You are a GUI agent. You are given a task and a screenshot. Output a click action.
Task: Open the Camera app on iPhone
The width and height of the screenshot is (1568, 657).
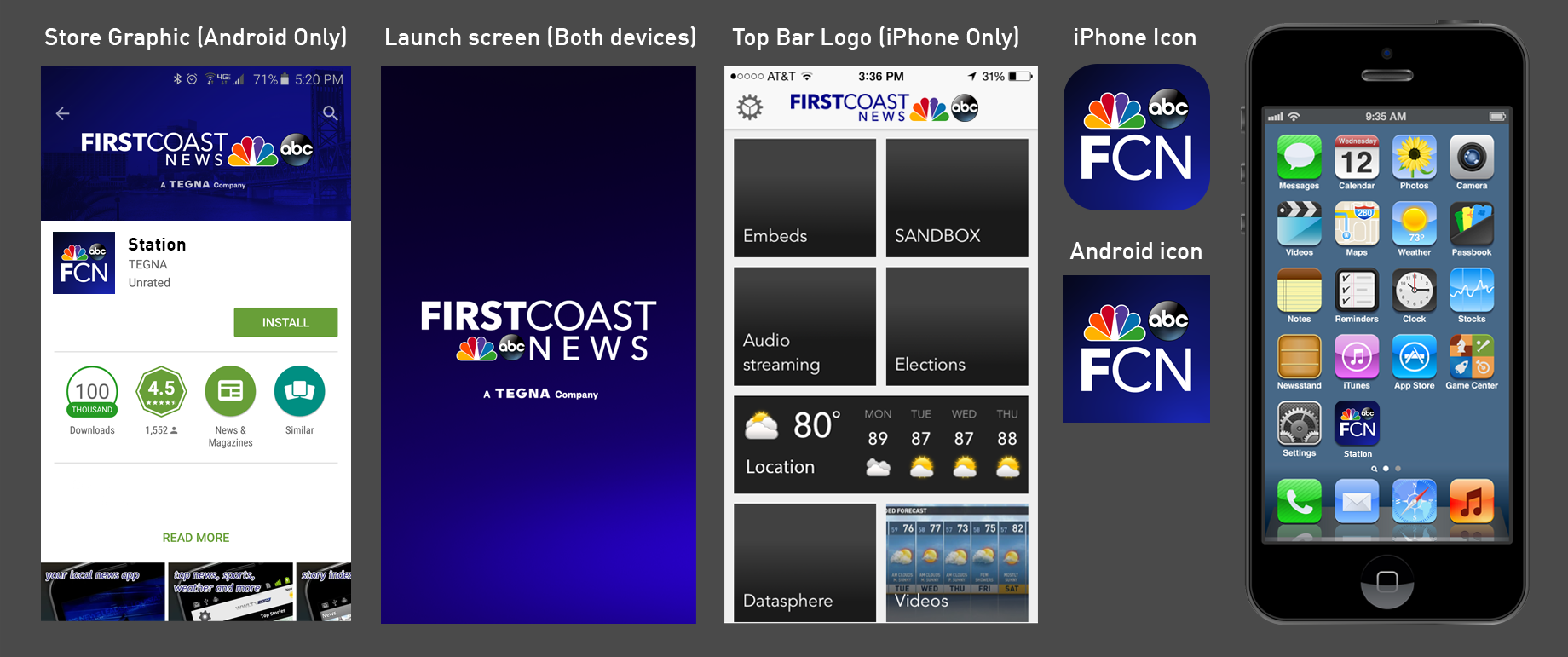point(1472,157)
